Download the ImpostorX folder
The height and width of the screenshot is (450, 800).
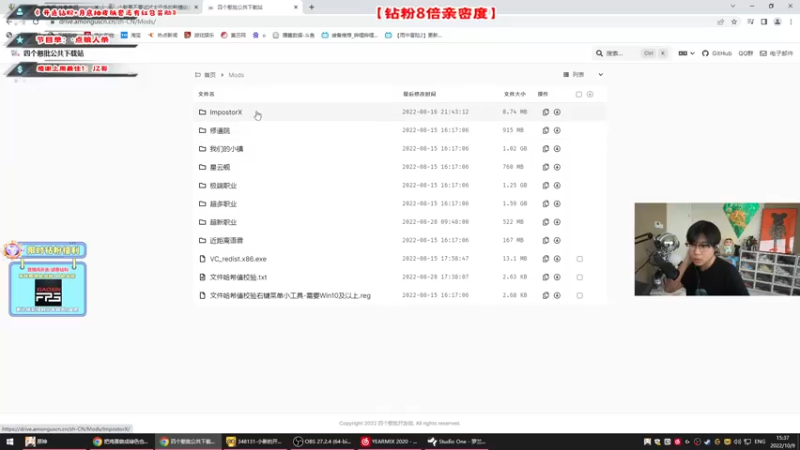coord(557,112)
